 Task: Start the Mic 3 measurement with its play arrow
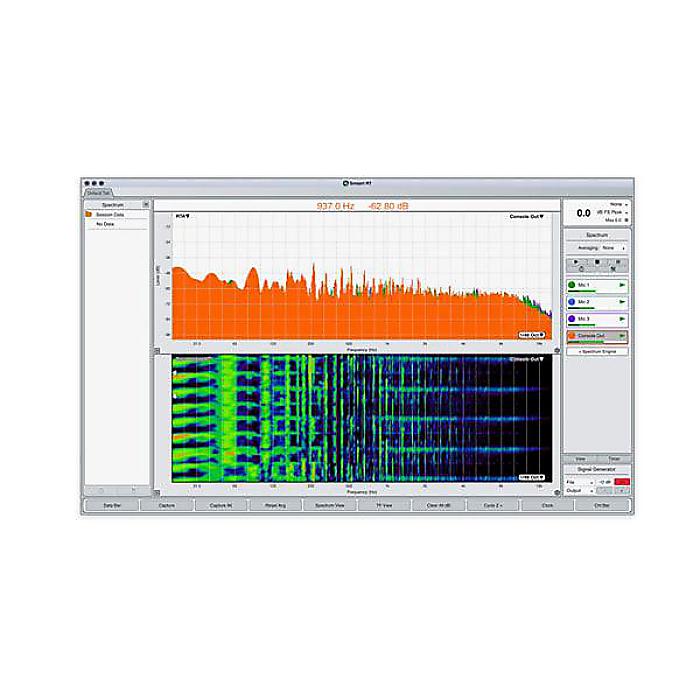[x=622, y=319]
